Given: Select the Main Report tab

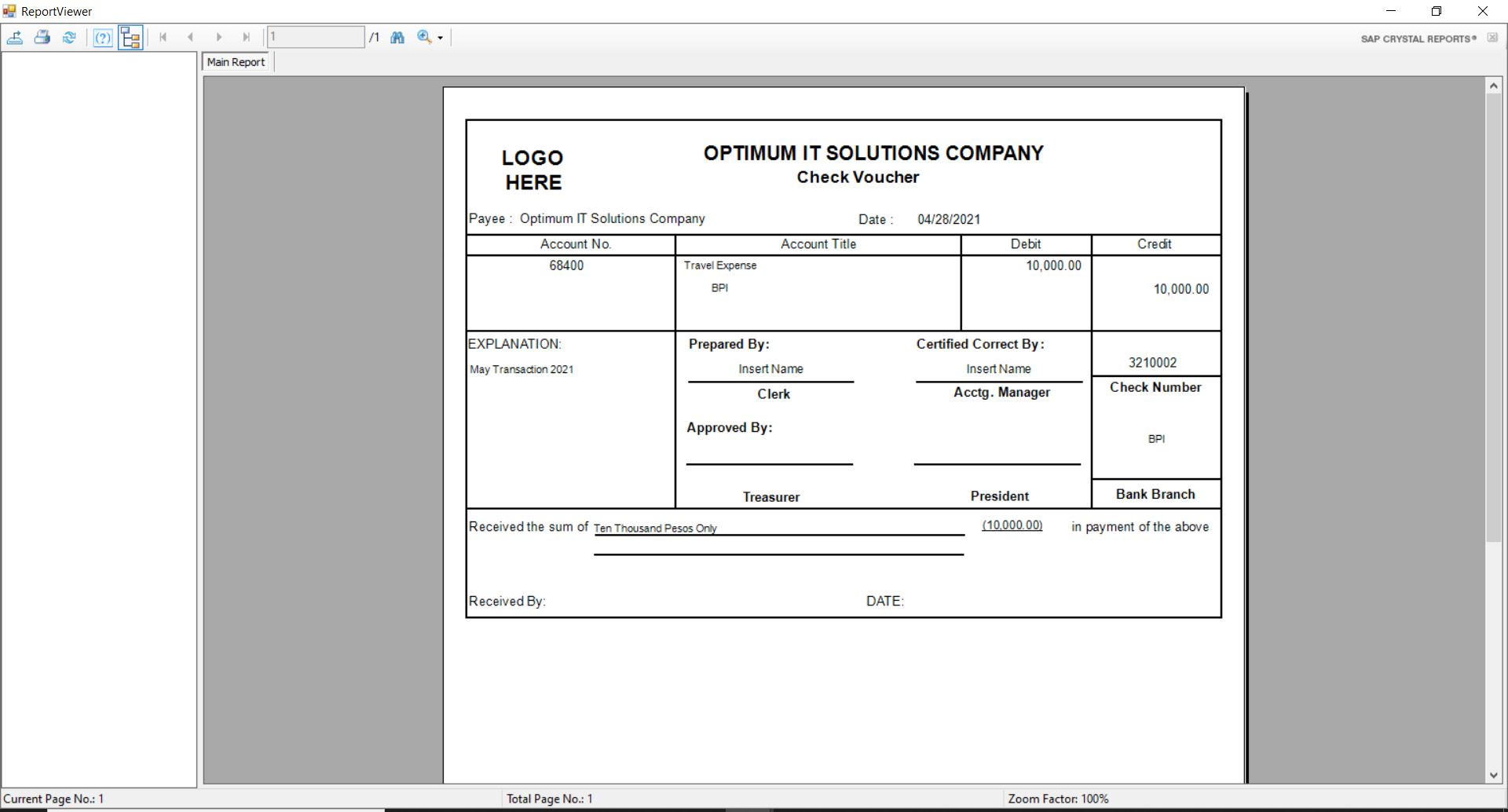Looking at the screenshot, I should click(236, 62).
